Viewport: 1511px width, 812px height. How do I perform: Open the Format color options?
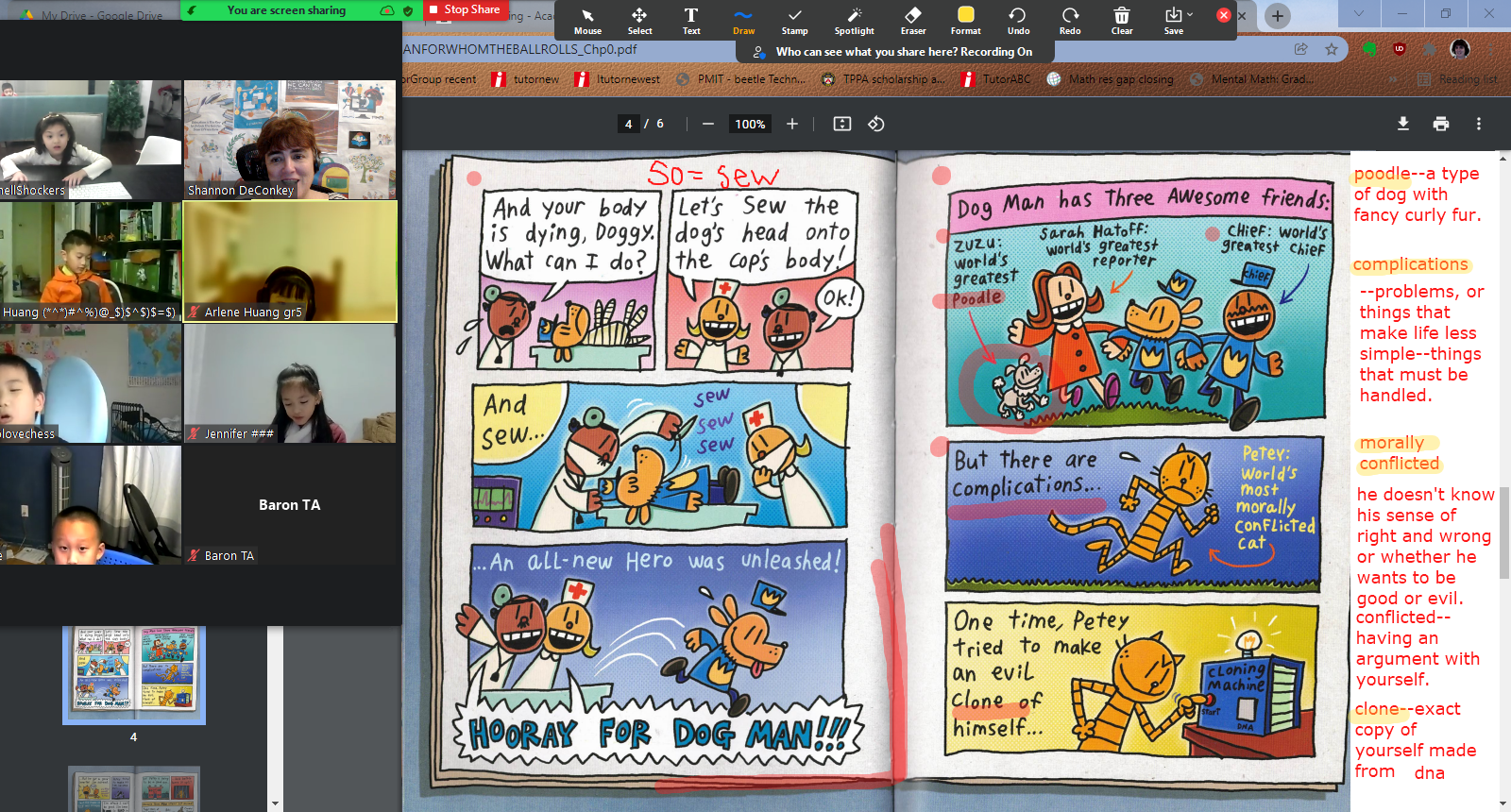coord(965,20)
